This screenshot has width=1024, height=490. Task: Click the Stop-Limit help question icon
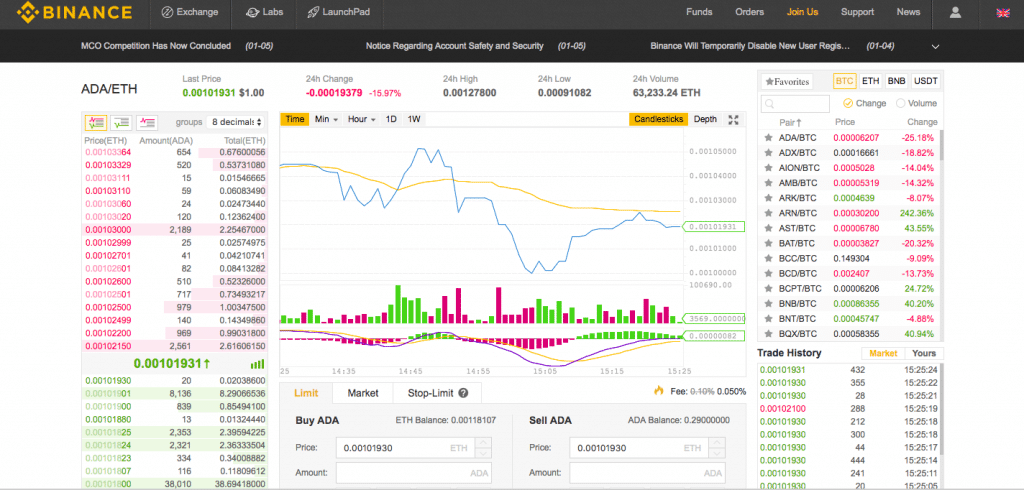(x=464, y=393)
